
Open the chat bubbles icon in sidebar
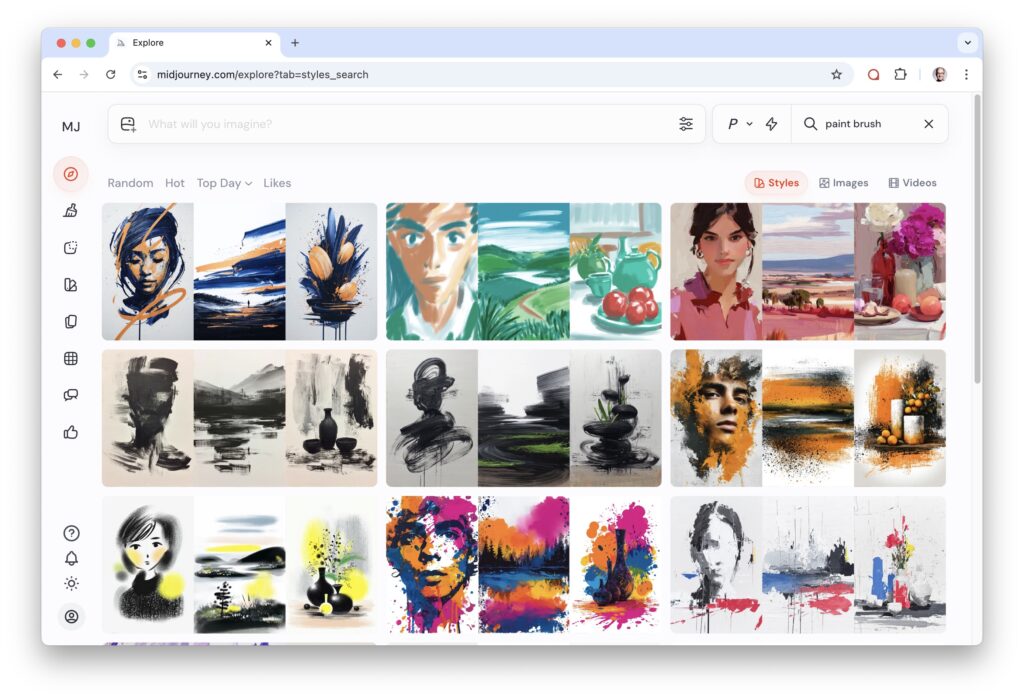coord(70,395)
